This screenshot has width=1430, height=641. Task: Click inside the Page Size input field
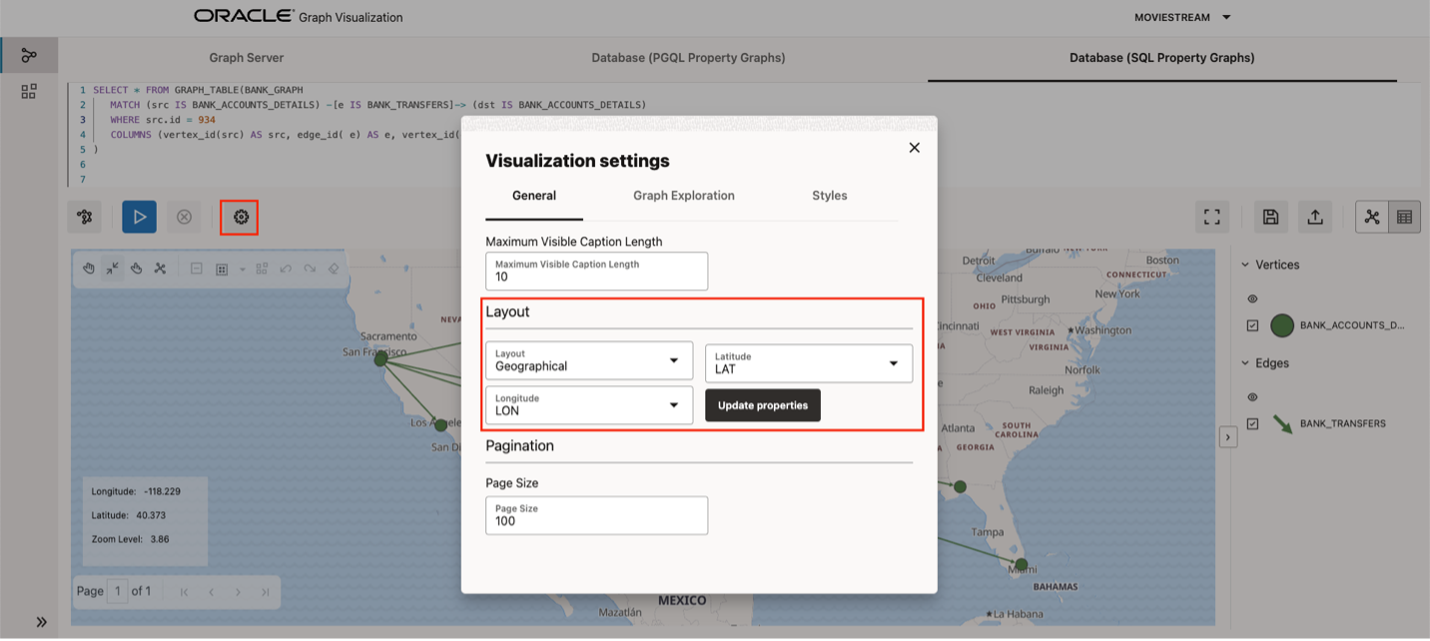coord(596,515)
